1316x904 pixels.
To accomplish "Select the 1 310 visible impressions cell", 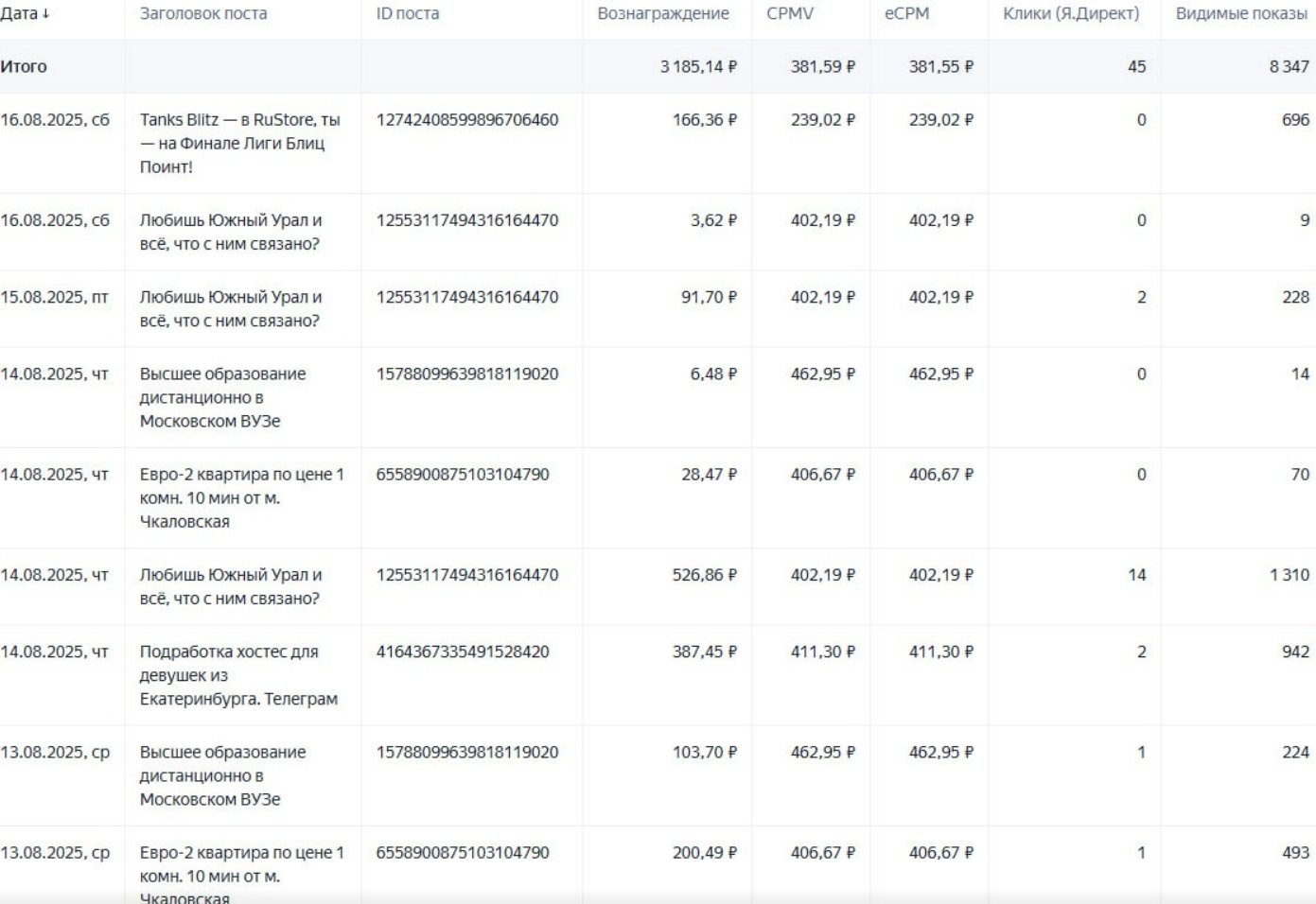I will (x=1289, y=575).
